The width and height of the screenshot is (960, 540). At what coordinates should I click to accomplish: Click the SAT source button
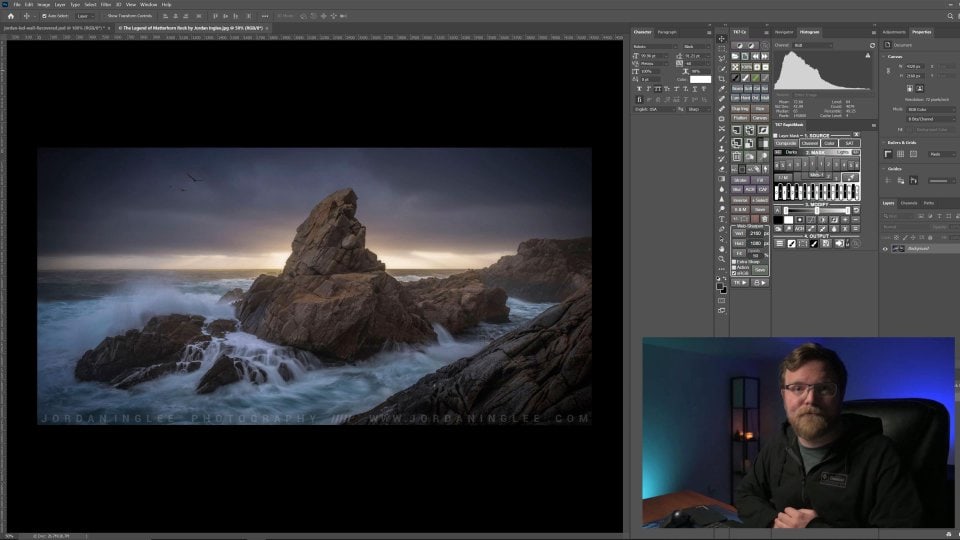849,143
